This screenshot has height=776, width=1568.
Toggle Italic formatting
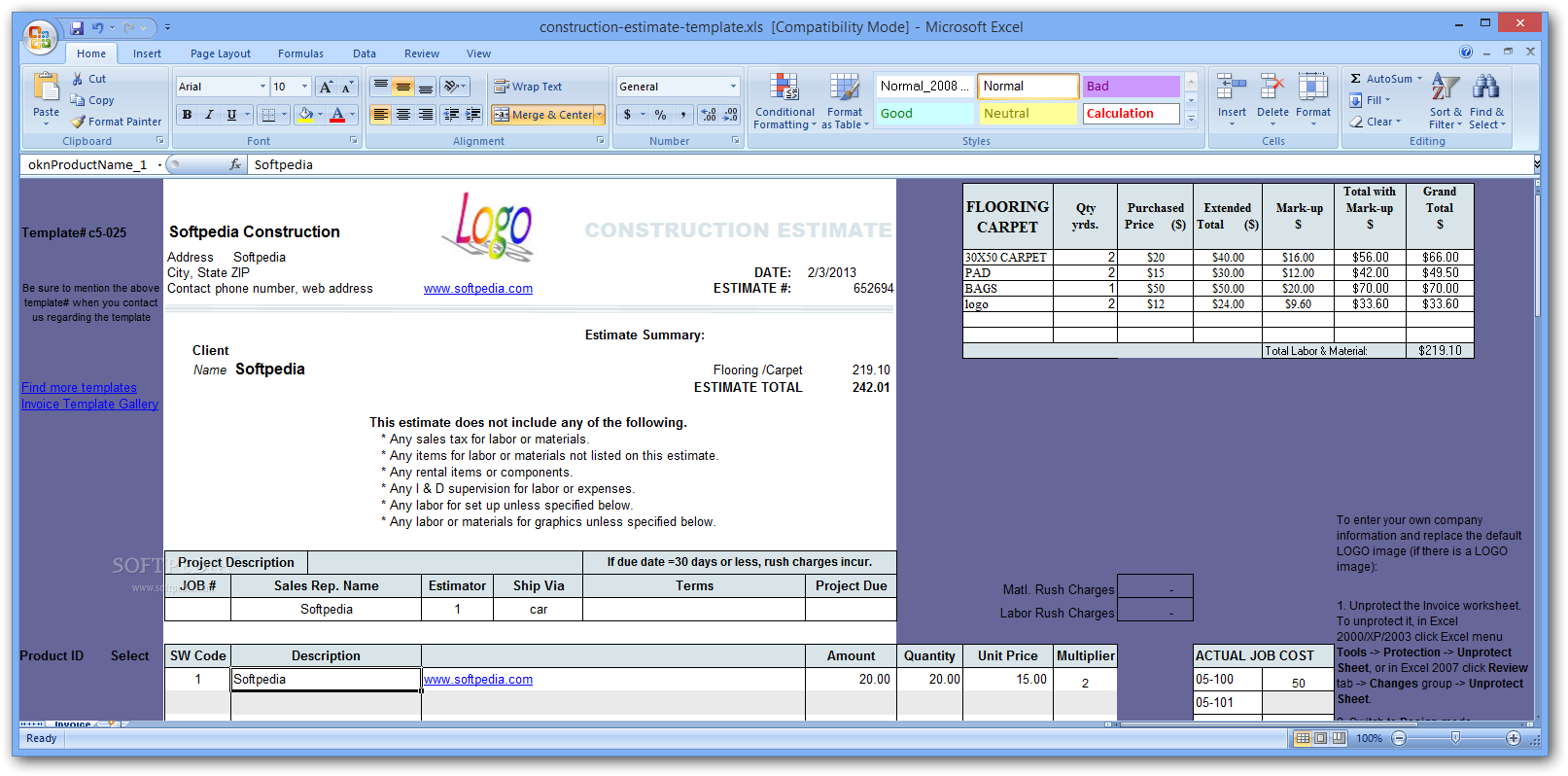[209, 115]
